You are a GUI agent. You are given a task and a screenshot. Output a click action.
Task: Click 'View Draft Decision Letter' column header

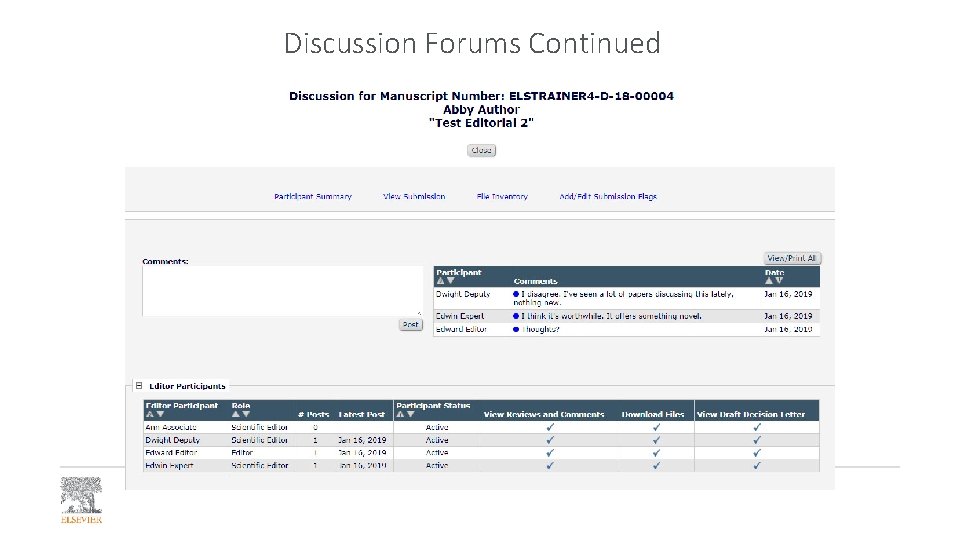(x=751, y=414)
